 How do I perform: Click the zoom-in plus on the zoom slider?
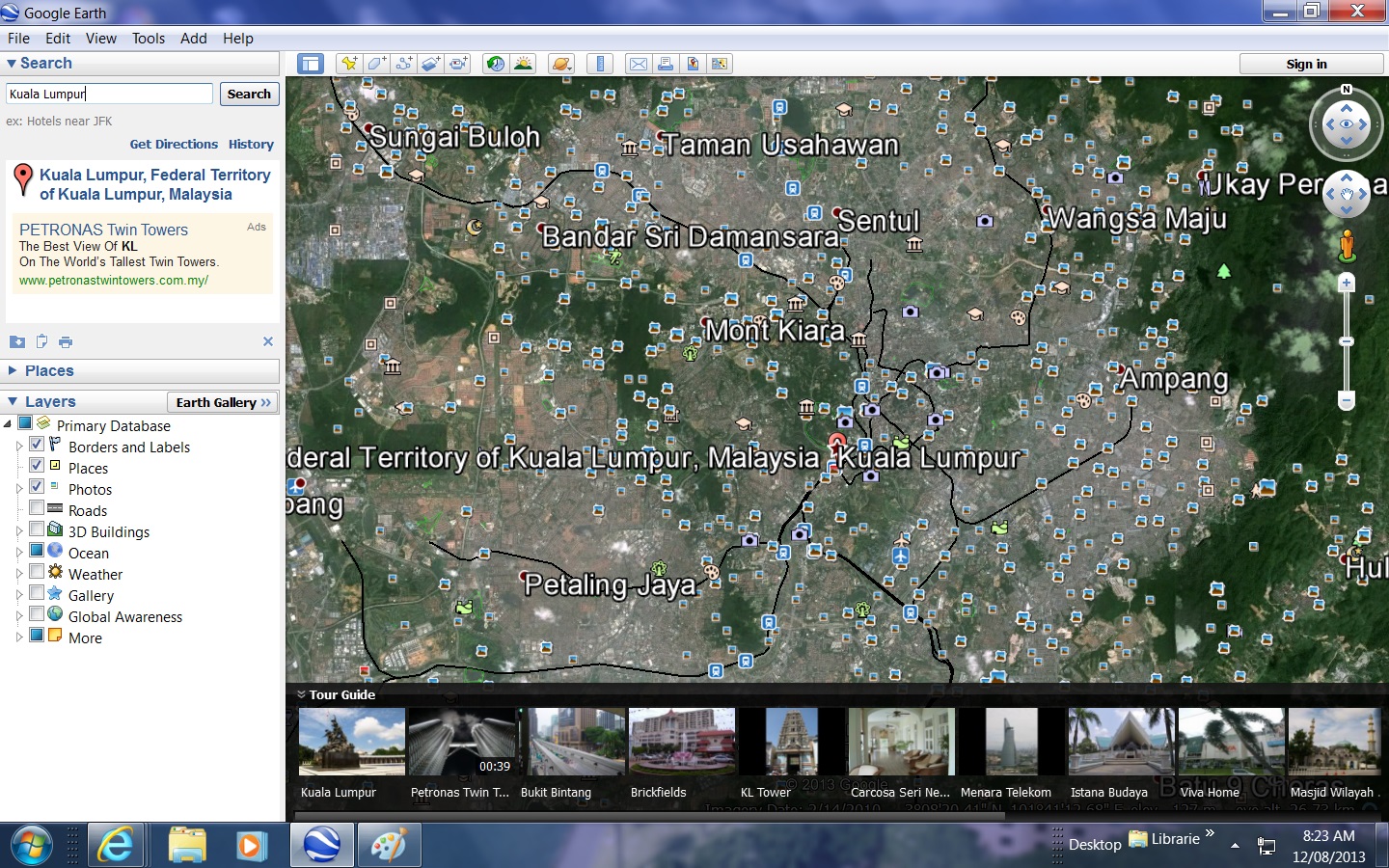(x=1347, y=284)
